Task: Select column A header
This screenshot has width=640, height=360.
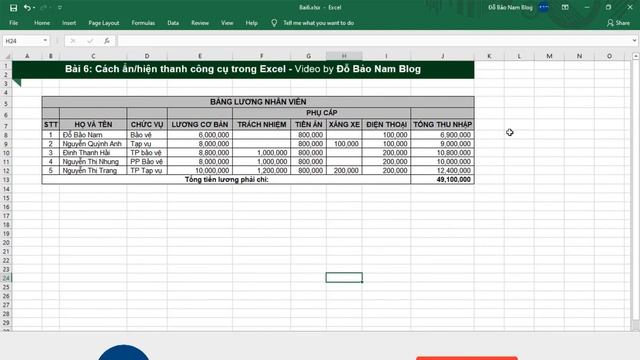Action: coord(27,56)
